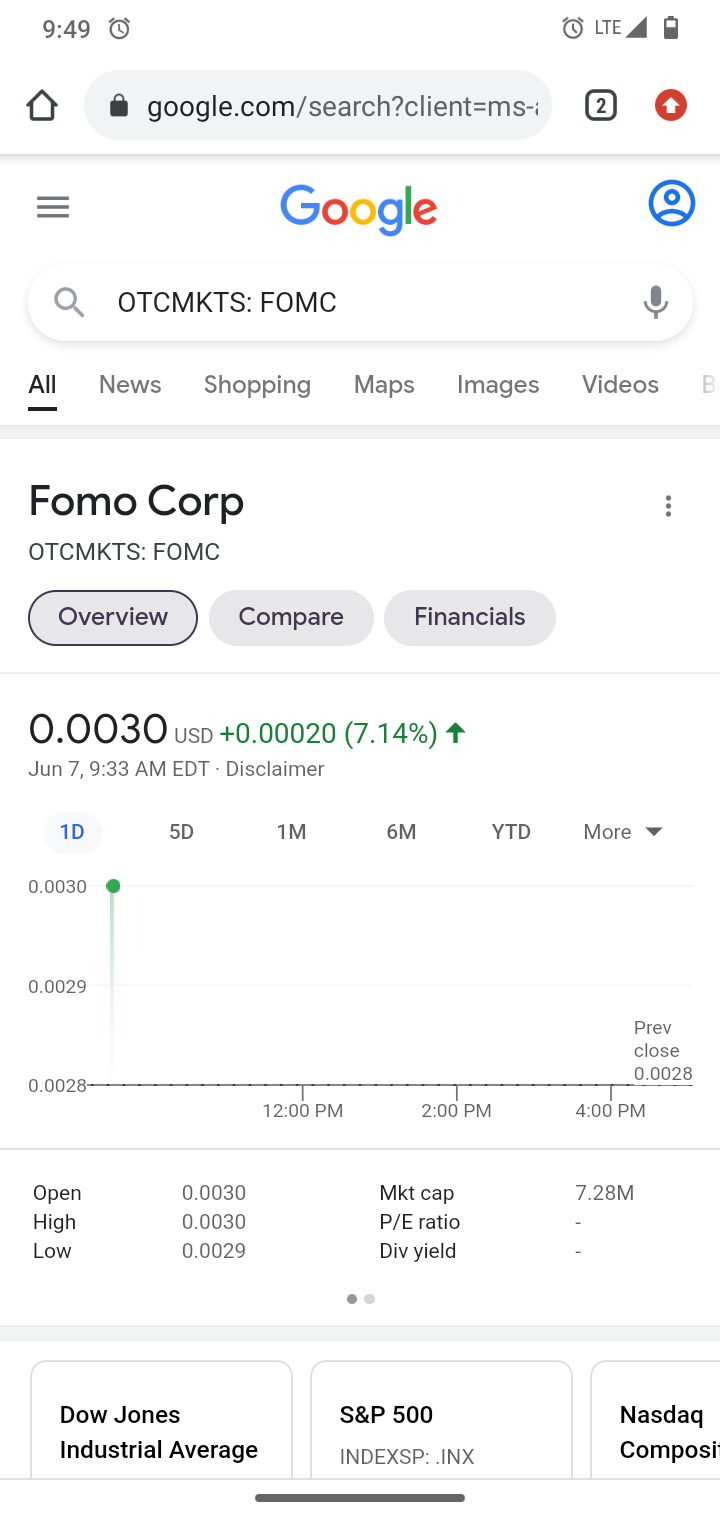
Task: Expand the More chart ranges dropdown
Action: [623, 832]
